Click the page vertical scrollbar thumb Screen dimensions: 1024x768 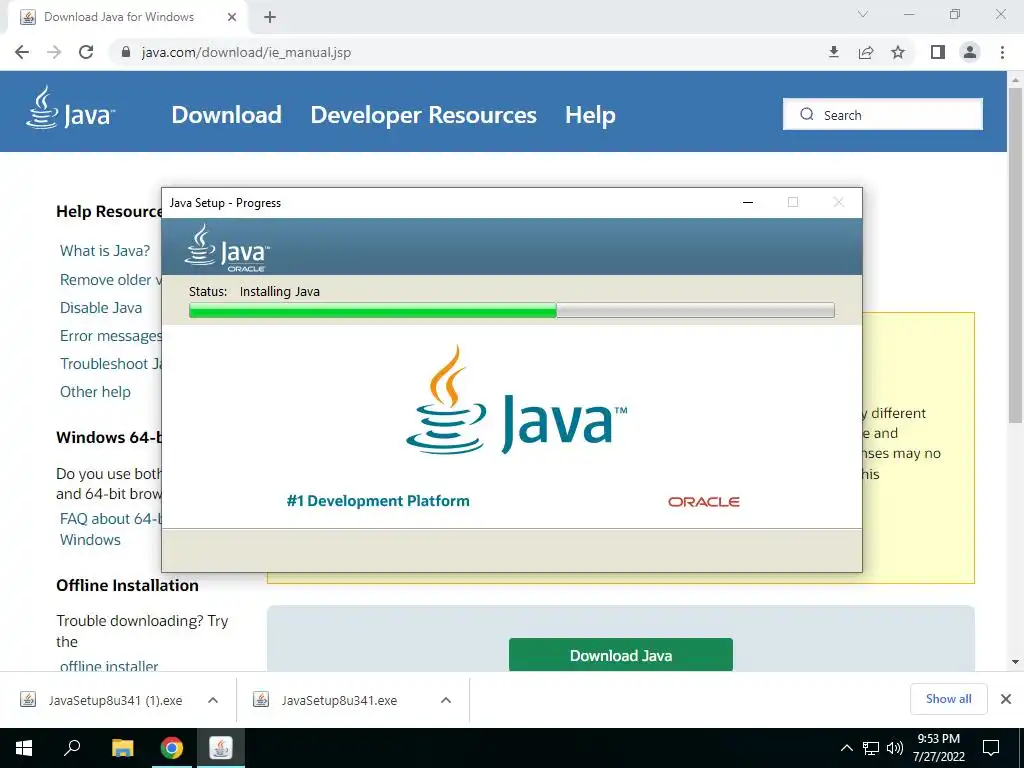pyautogui.click(x=1015, y=255)
